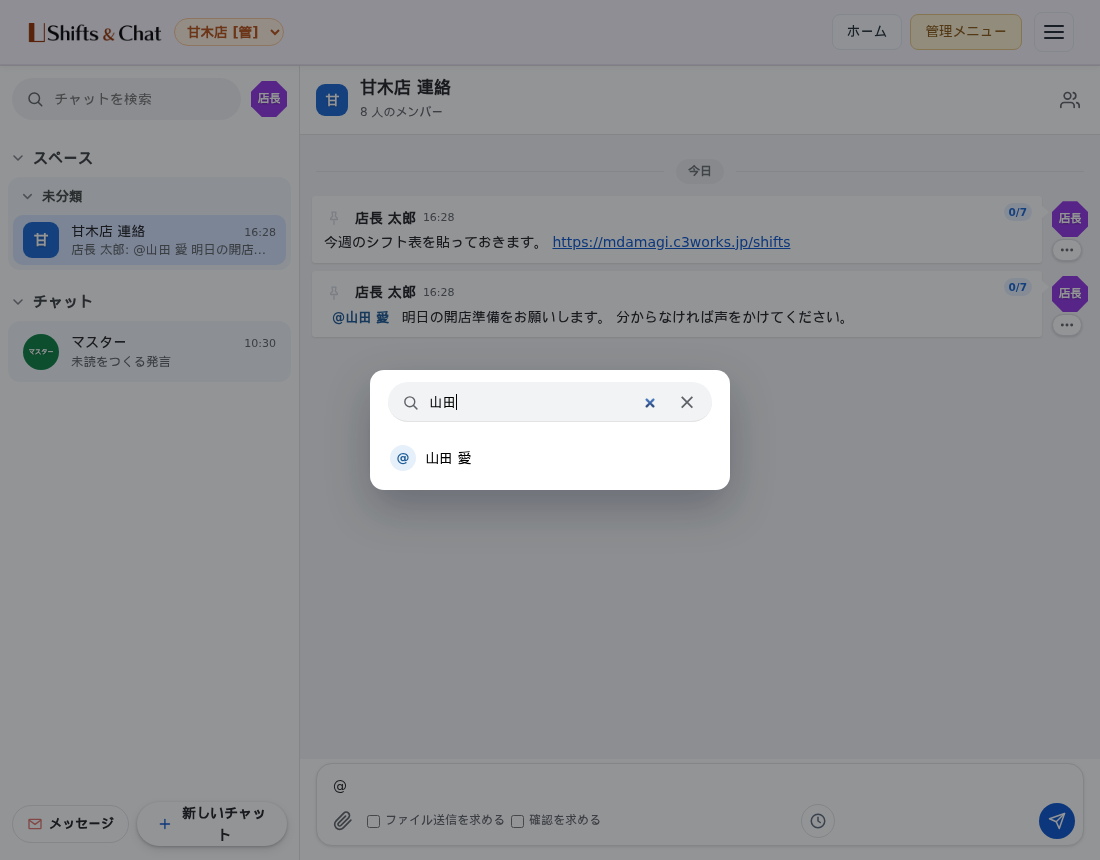Select 山田 愛 from mention results
The image size is (1100, 860).
point(549,458)
